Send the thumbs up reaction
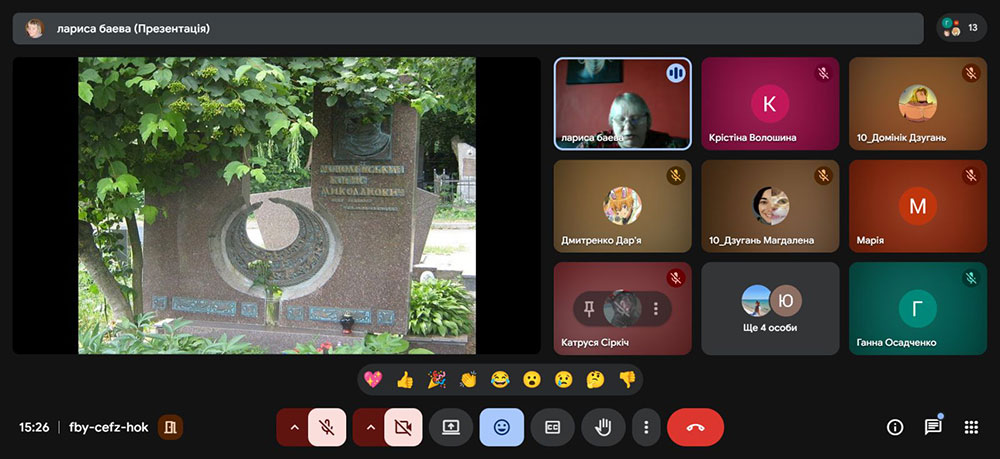1000x459 pixels. pos(405,380)
